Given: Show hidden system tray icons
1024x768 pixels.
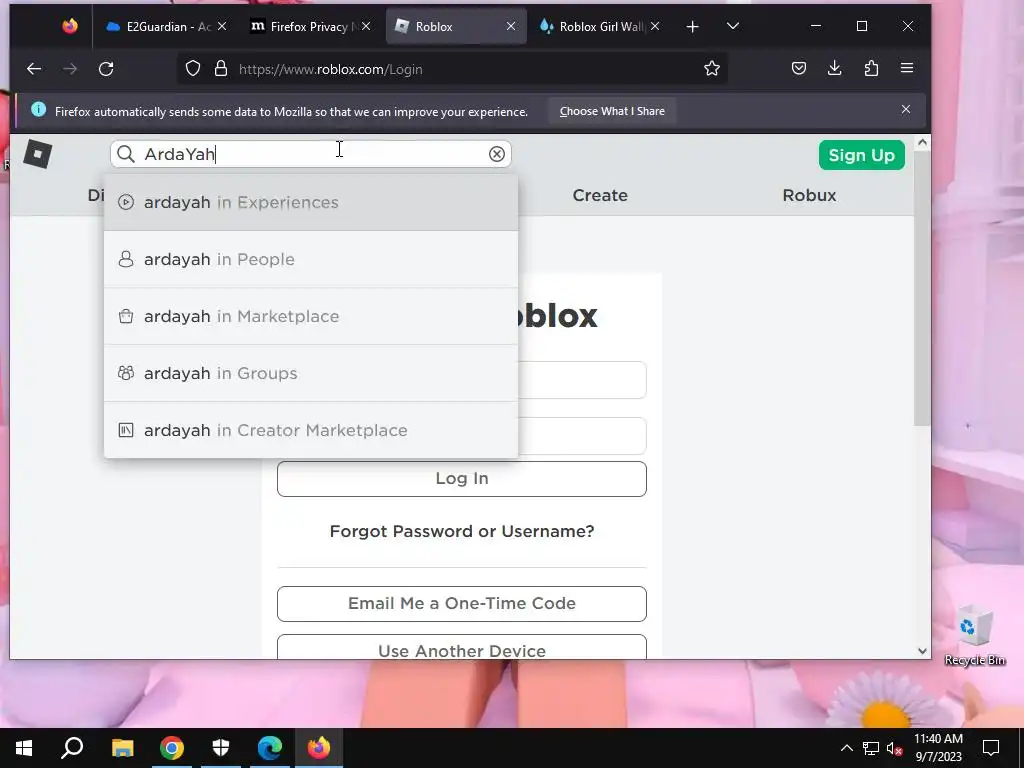Looking at the screenshot, I should point(846,748).
